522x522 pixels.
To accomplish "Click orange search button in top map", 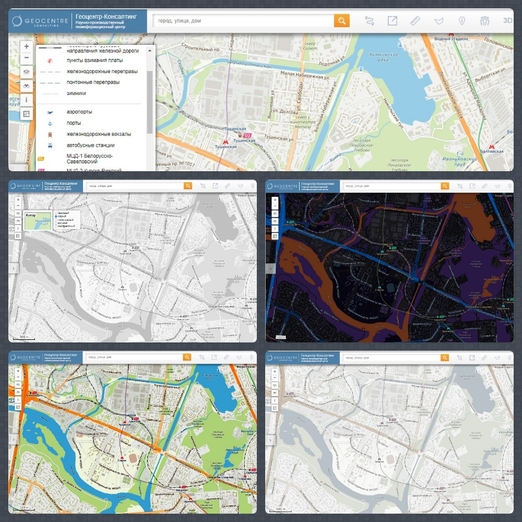I will 342,21.
